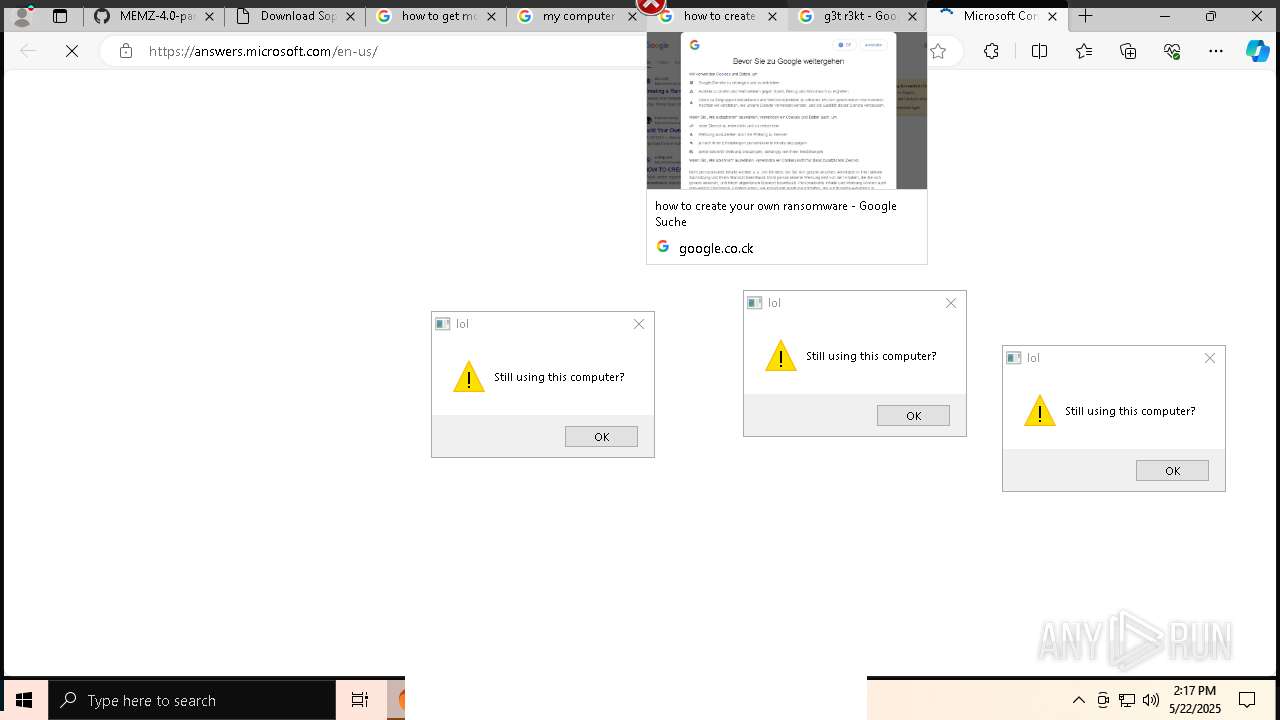This screenshot has height=720, width=1280.
Task: Open the volume tray icon
Action: [1151, 700]
